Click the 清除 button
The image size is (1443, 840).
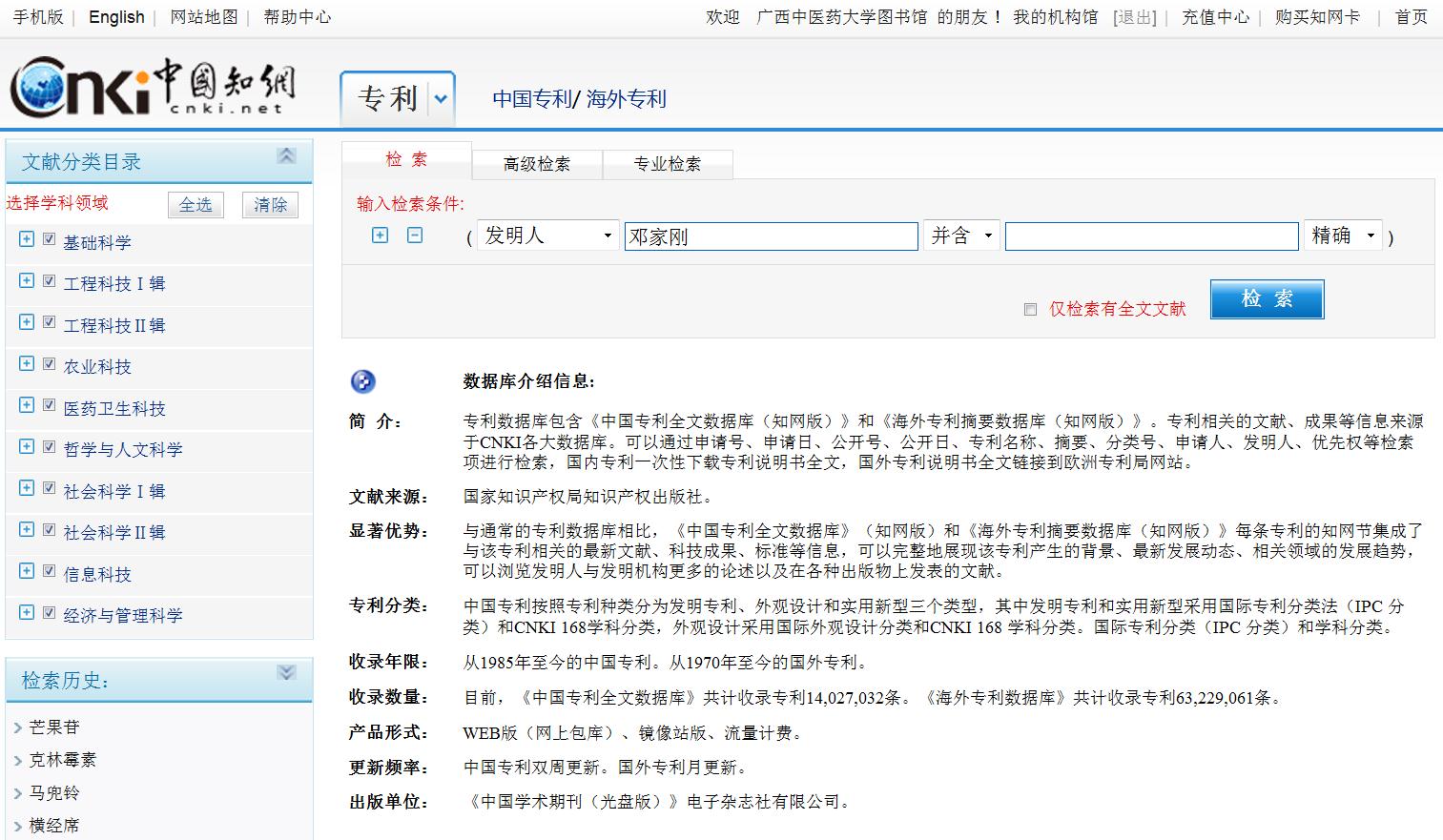270,205
